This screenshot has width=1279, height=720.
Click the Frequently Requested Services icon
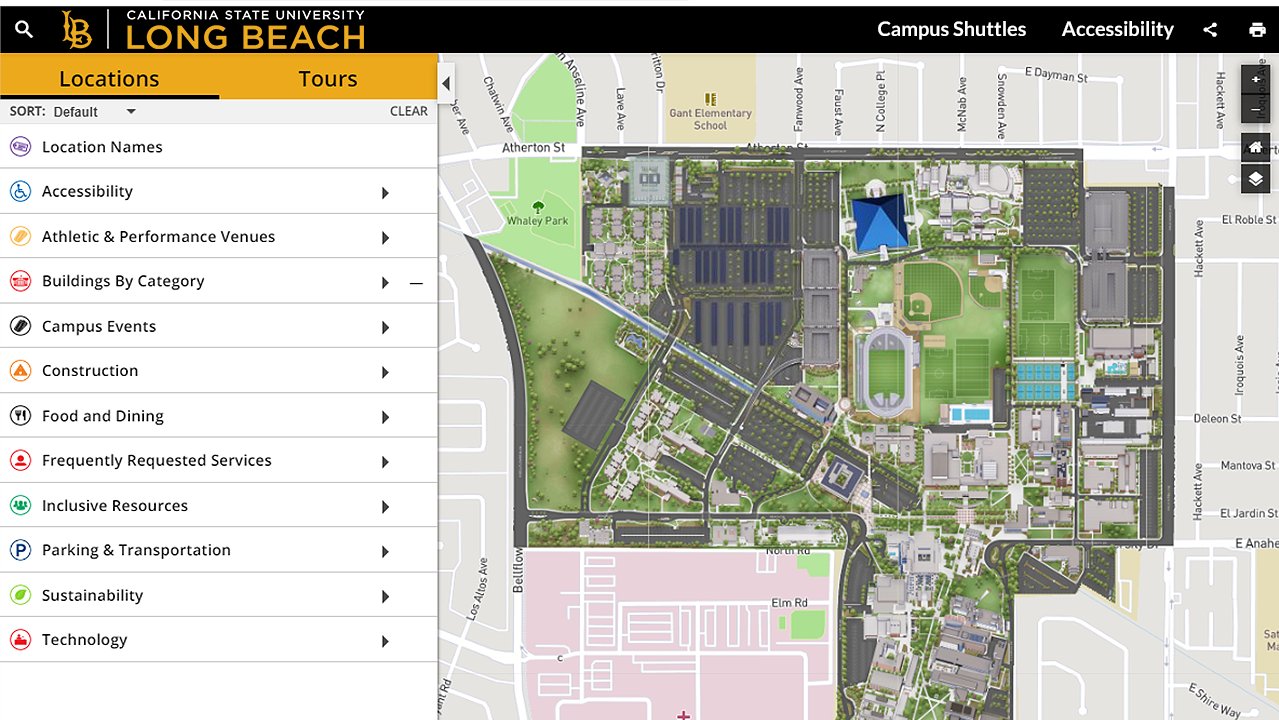tap(20, 461)
